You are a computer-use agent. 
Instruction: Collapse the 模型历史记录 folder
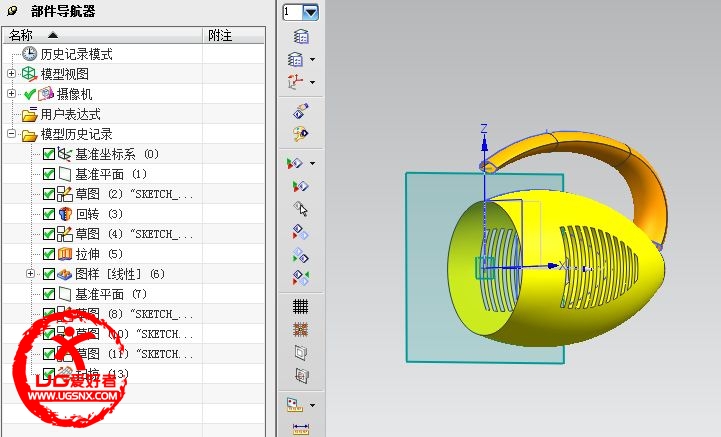(x=12, y=134)
